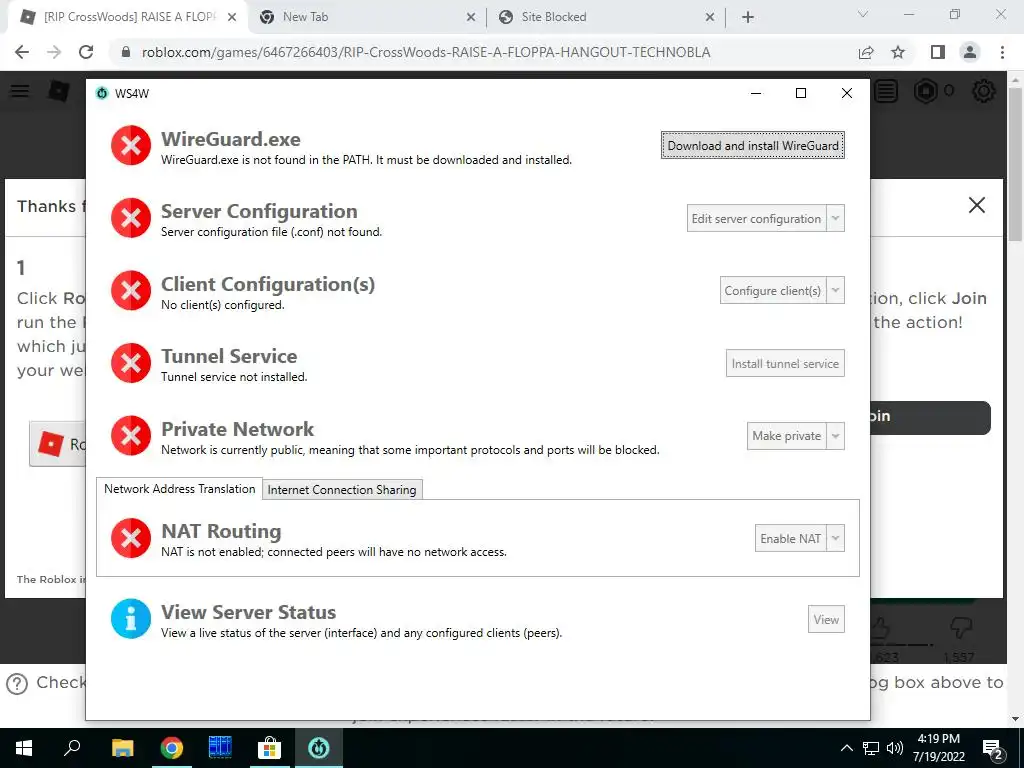1024x768 pixels.
Task: Reload the Roblox page in Chrome
Action: [x=86, y=52]
